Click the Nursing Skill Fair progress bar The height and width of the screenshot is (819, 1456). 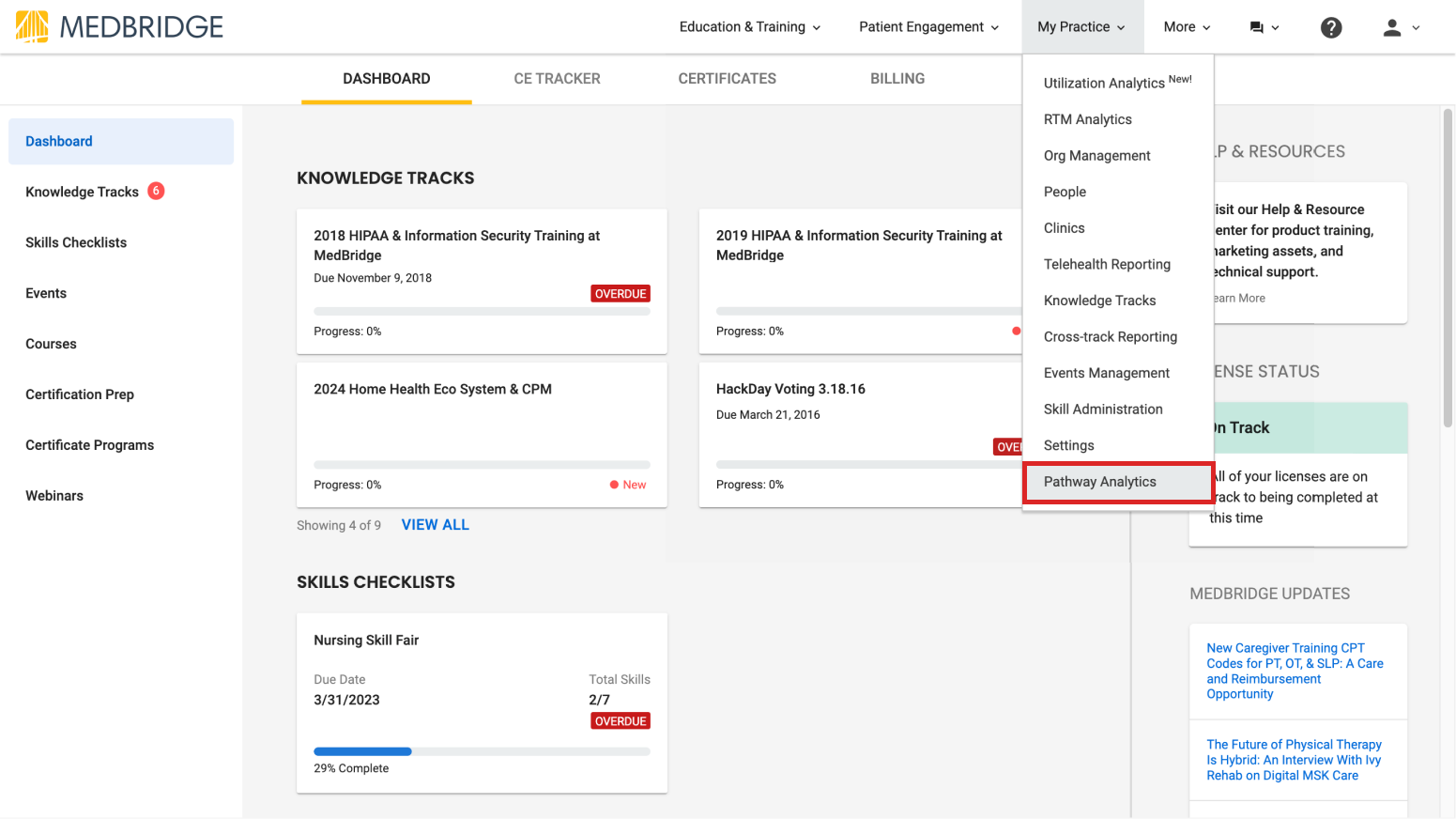coord(482,750)
